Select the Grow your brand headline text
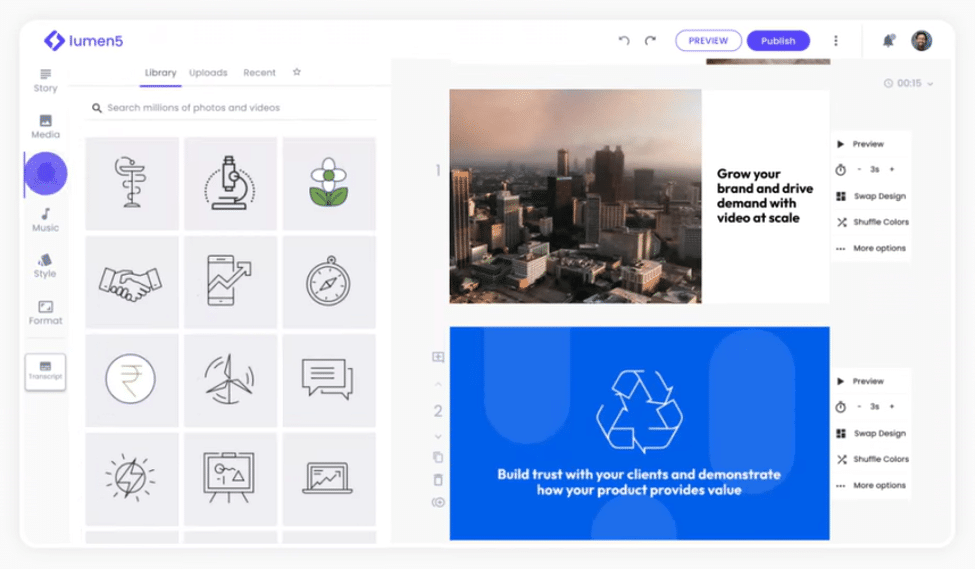The height and width of the screenshot is (570, 977). tap(765, 196)
